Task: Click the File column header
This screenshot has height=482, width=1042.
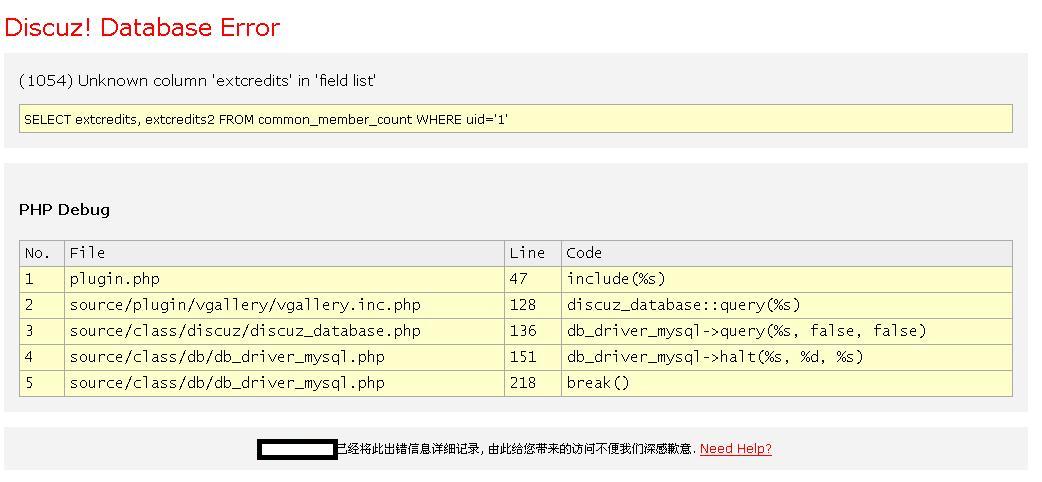Action: click(x=284, y=253)
